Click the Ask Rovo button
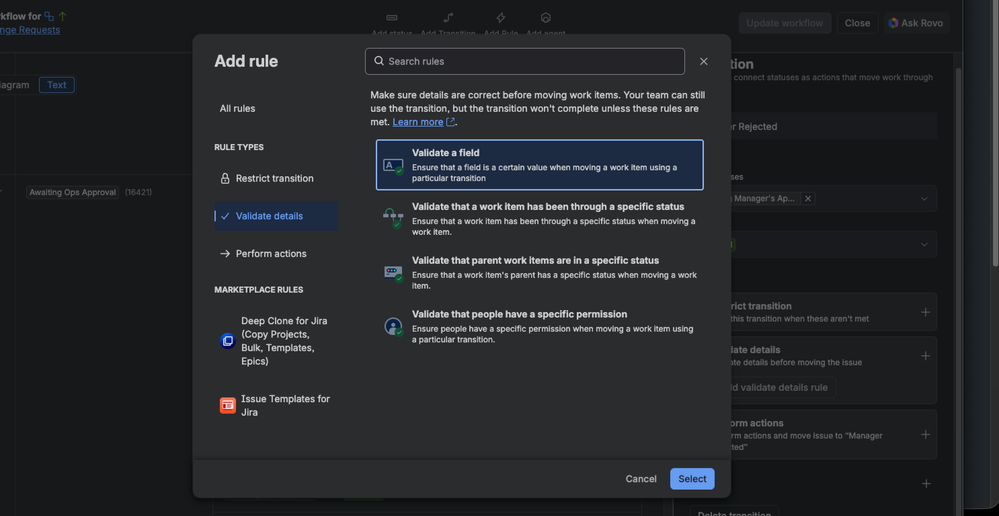Viewport: 999px width, 516px height. (x=917, y=23)
